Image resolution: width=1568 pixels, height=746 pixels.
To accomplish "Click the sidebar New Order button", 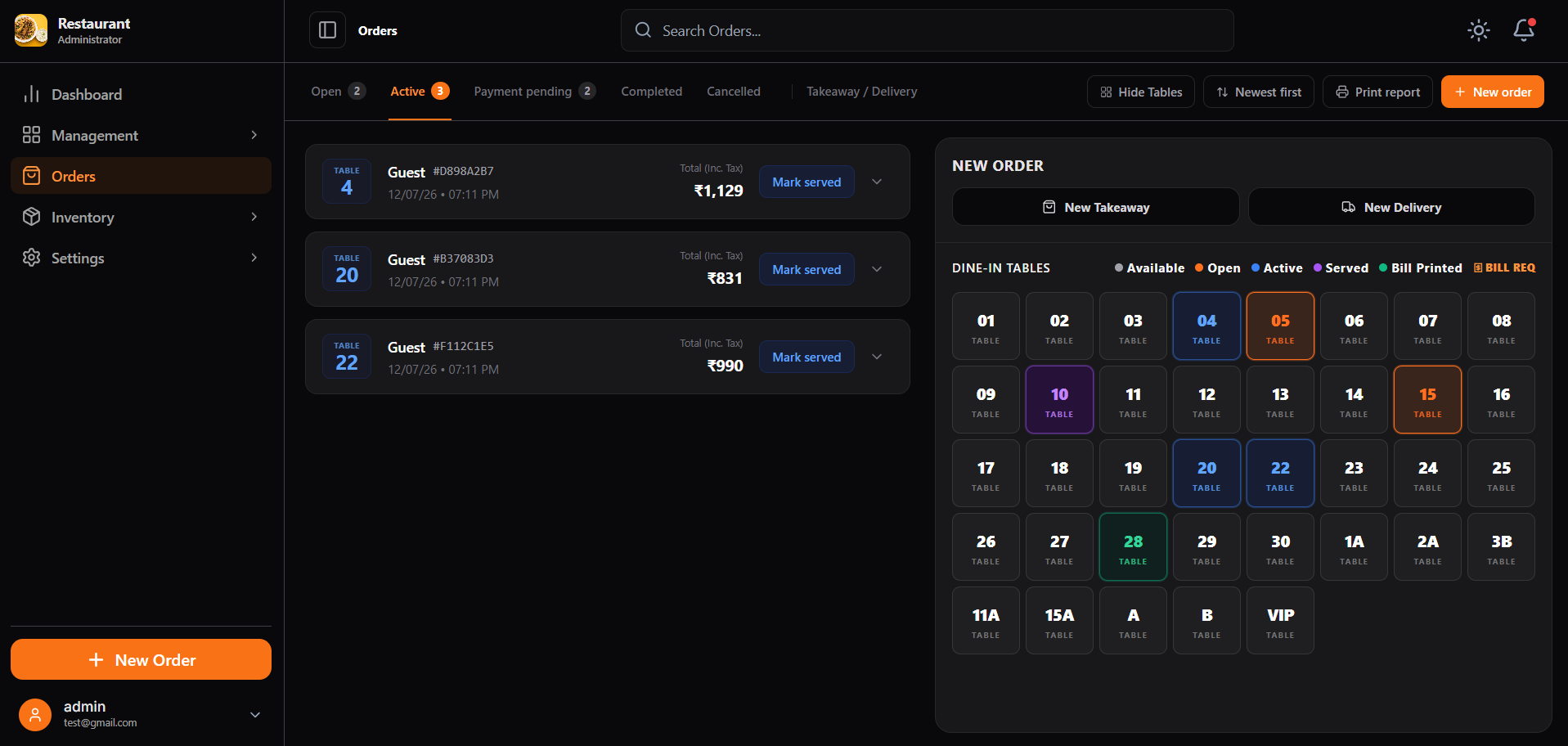I will 141,659.
